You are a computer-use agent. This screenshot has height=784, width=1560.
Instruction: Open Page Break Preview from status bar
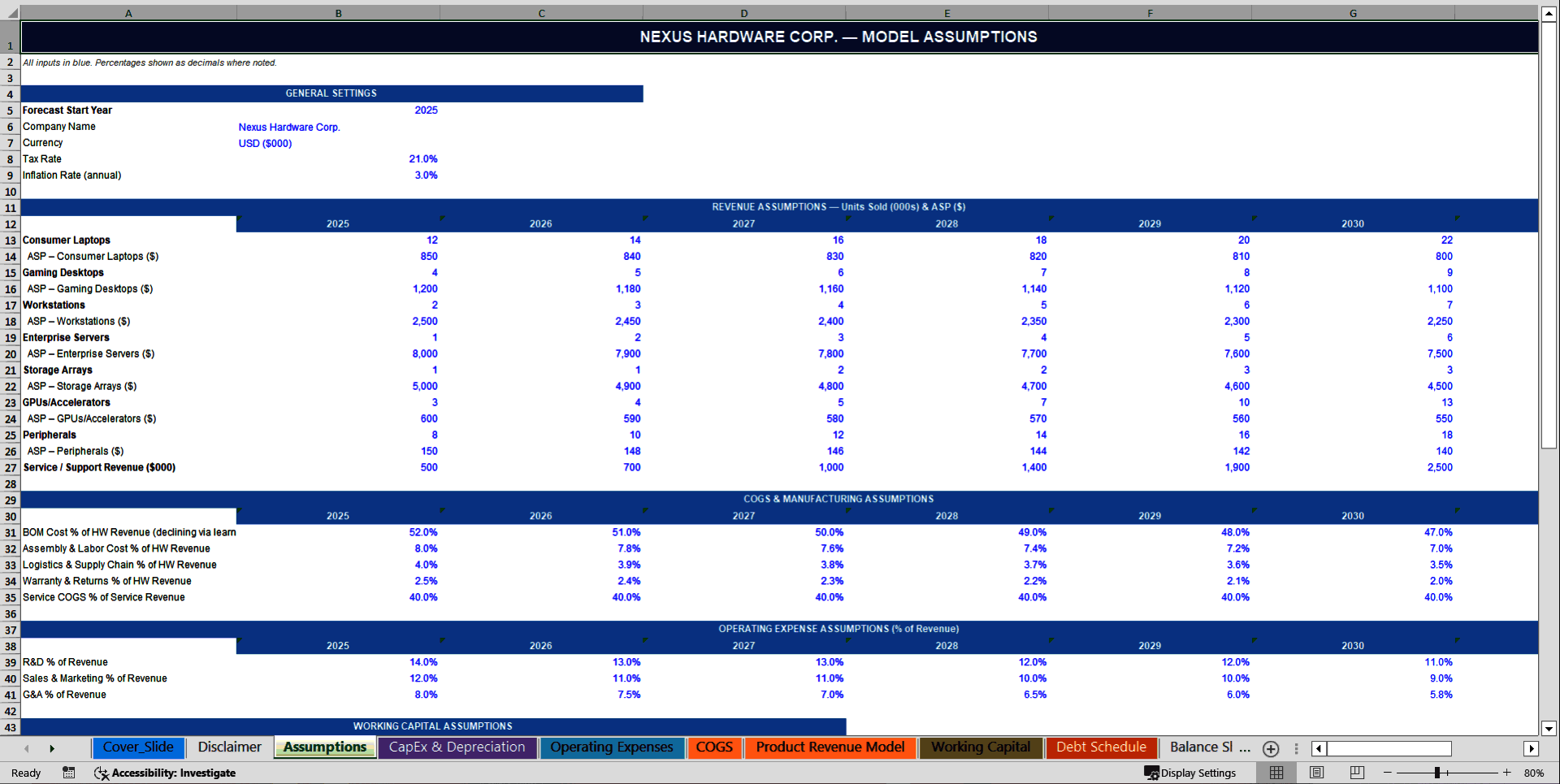tap(1355, 773)
